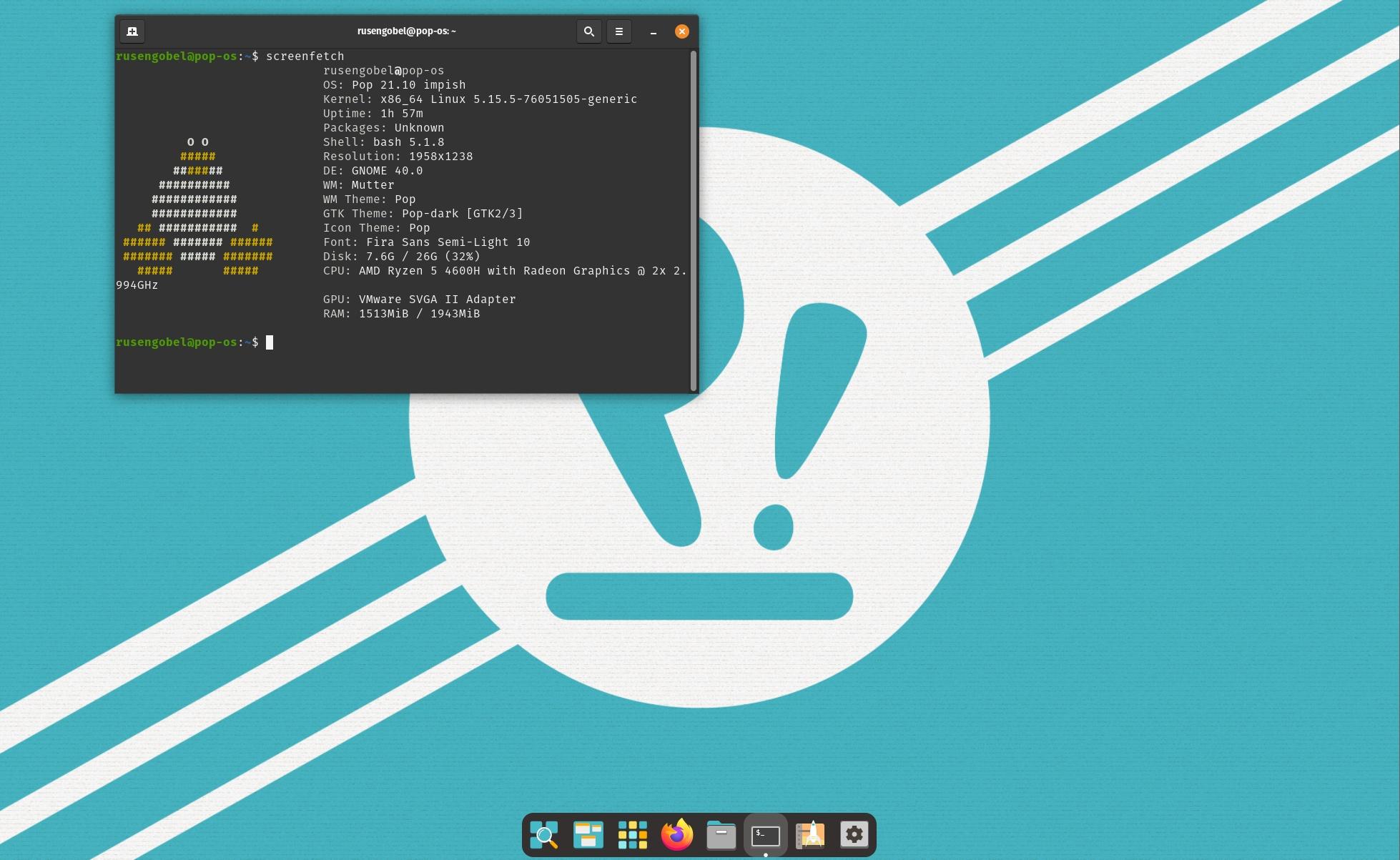Click the GPU VMware SVGA line
This screenshot has width=1400, height=860.
coord(419,300)
